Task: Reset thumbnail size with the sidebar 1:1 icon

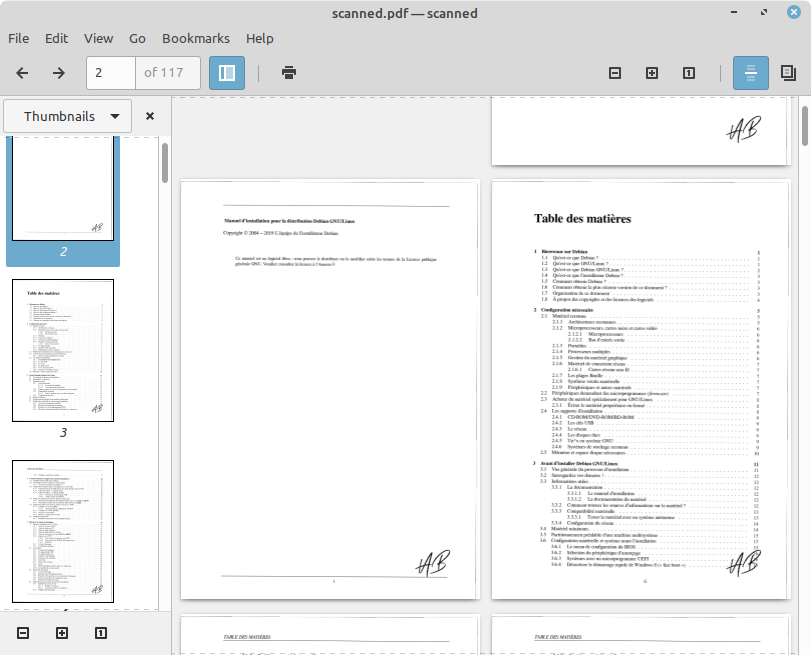Action: pos(101,633)
